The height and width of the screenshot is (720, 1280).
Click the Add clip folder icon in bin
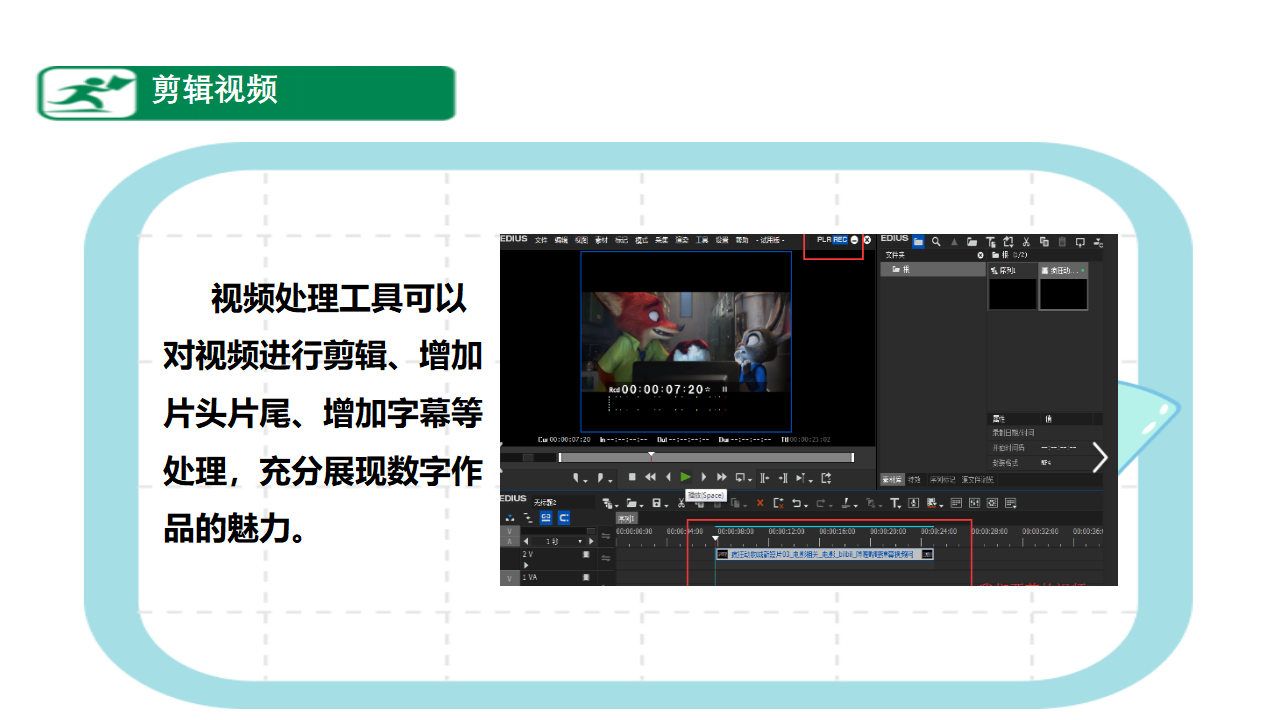pos(972,241)
